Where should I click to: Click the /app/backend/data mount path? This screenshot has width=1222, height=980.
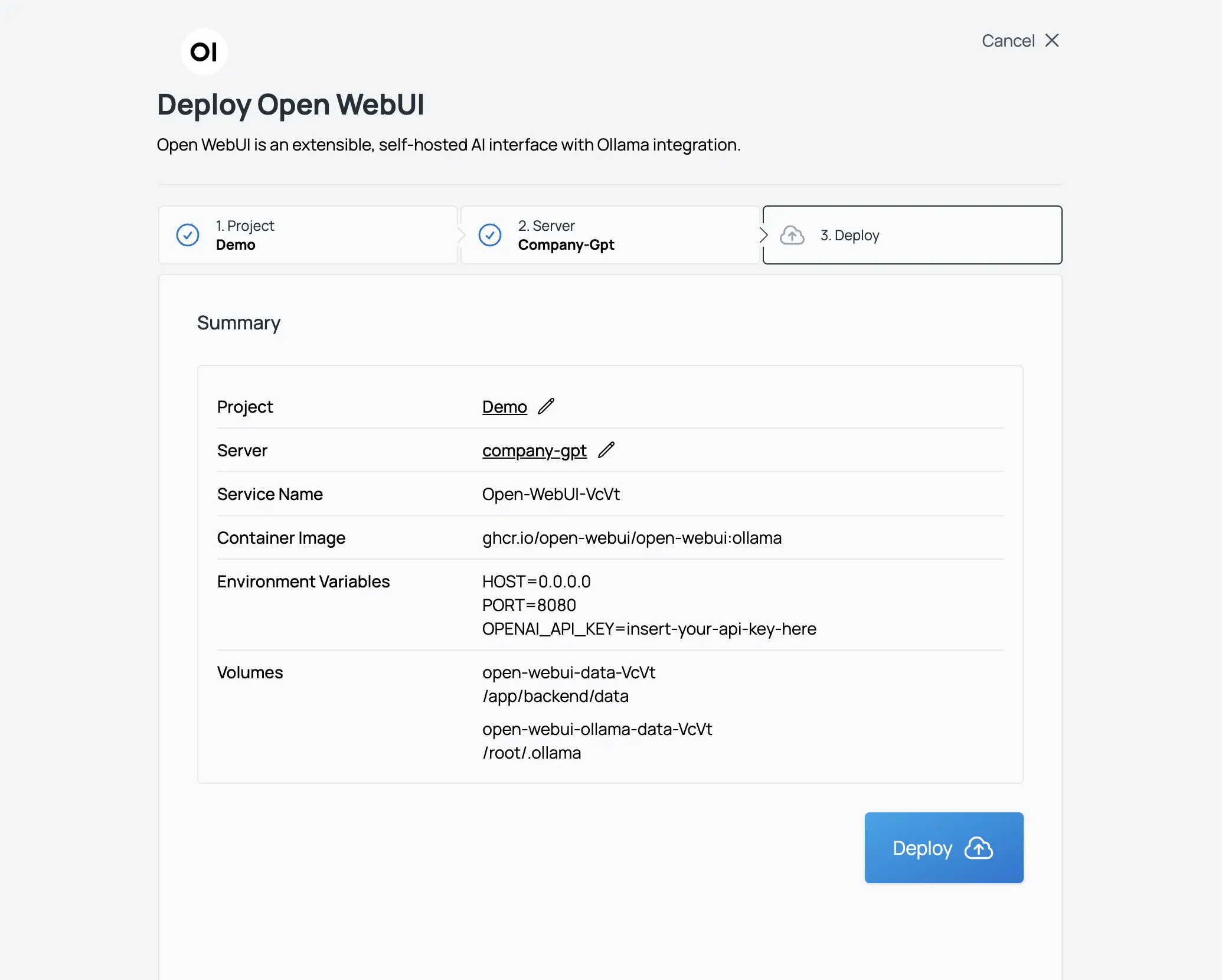tap(556, 696)
